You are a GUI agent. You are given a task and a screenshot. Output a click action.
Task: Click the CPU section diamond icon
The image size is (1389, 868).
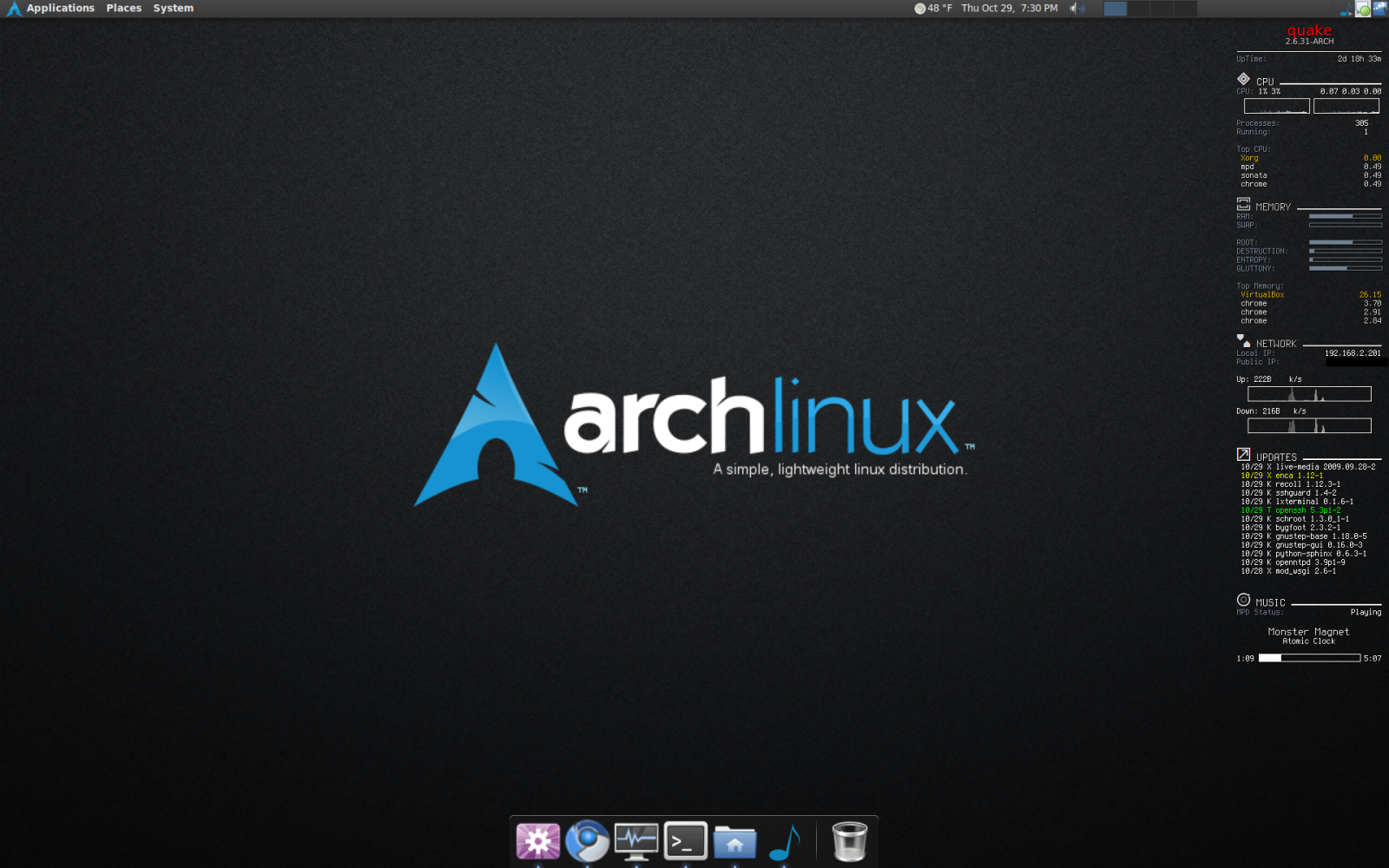(x=1243, y=79)
